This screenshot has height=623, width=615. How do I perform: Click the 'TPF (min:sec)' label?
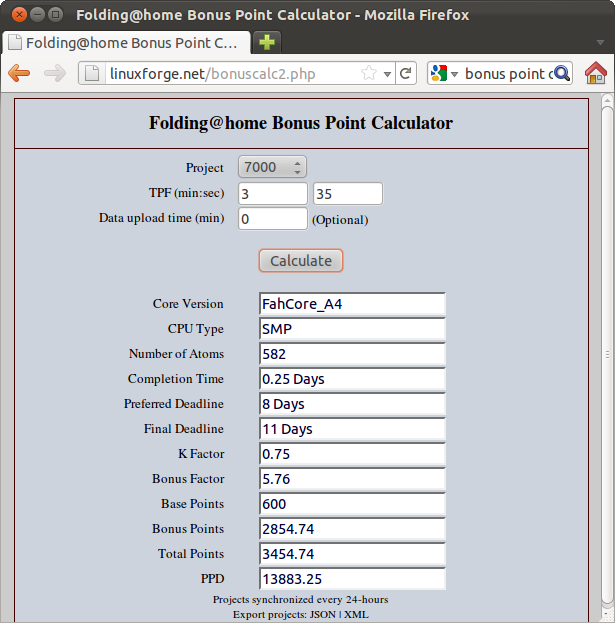(186, 193)
